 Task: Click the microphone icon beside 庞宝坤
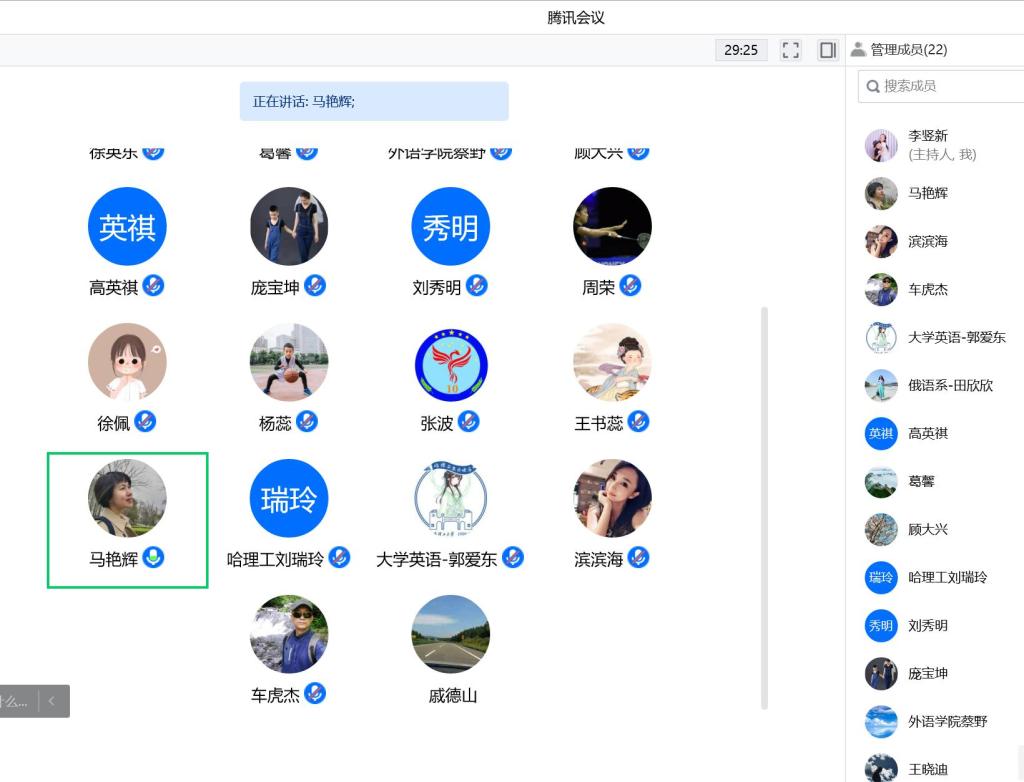pos(315,286)
